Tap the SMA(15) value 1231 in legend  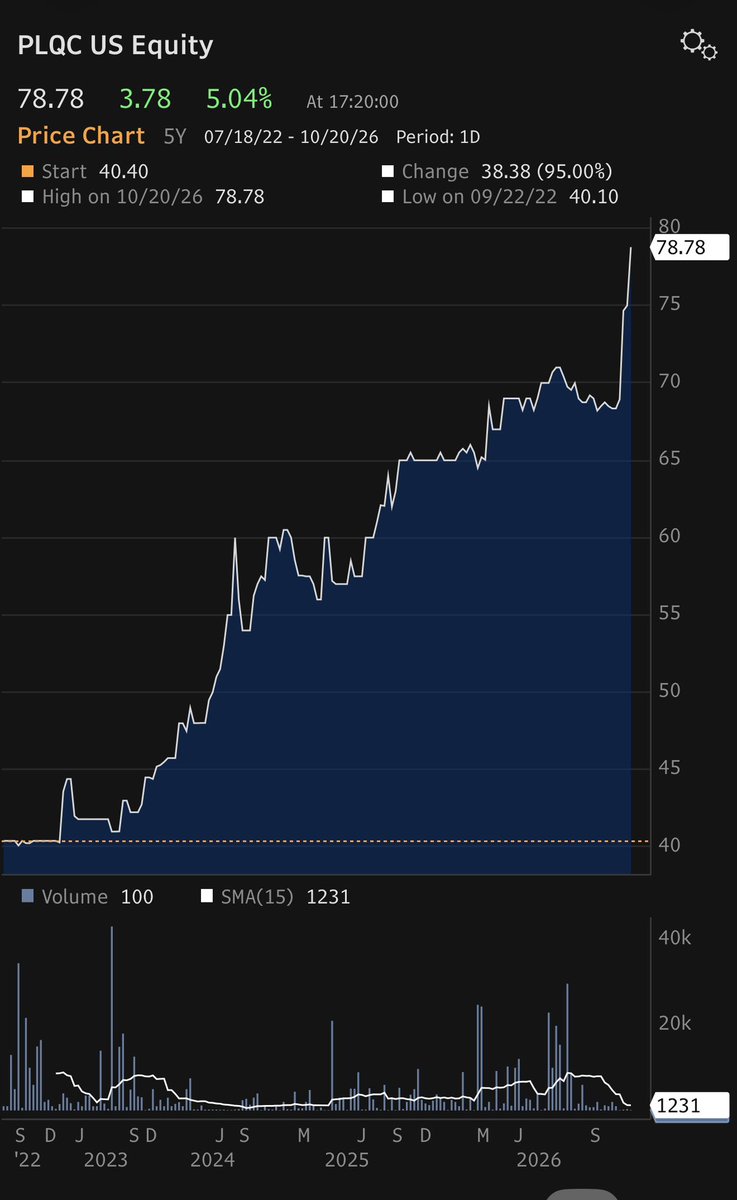tap(328, 897)
